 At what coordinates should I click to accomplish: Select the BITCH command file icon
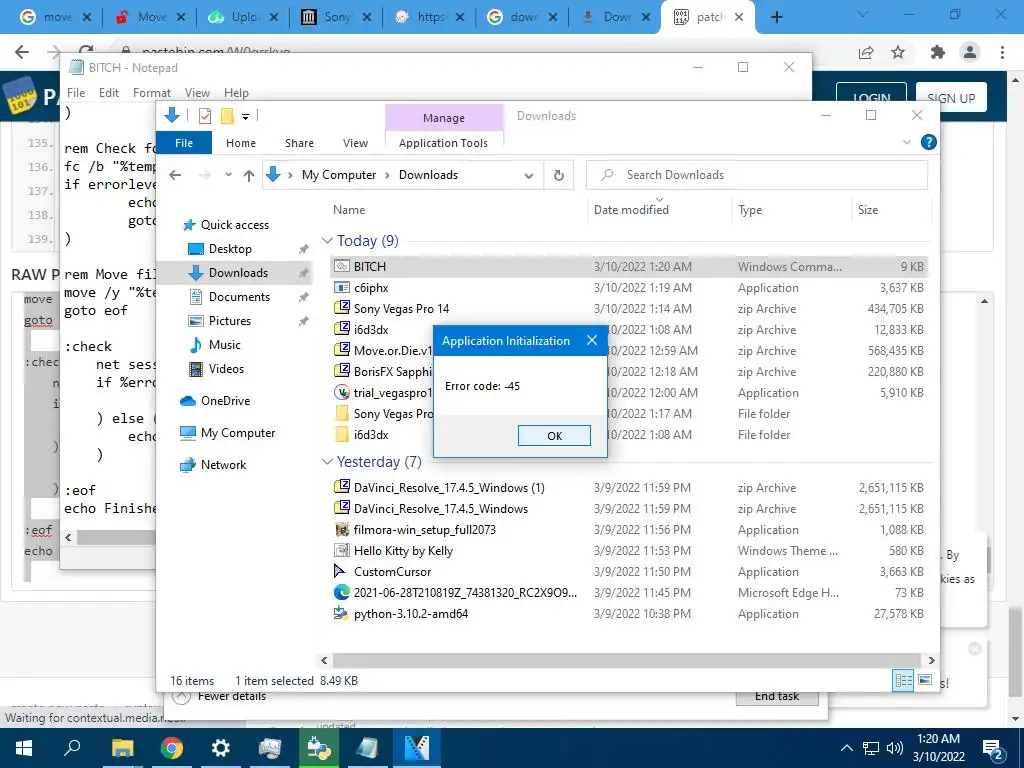tap(342, 266)
